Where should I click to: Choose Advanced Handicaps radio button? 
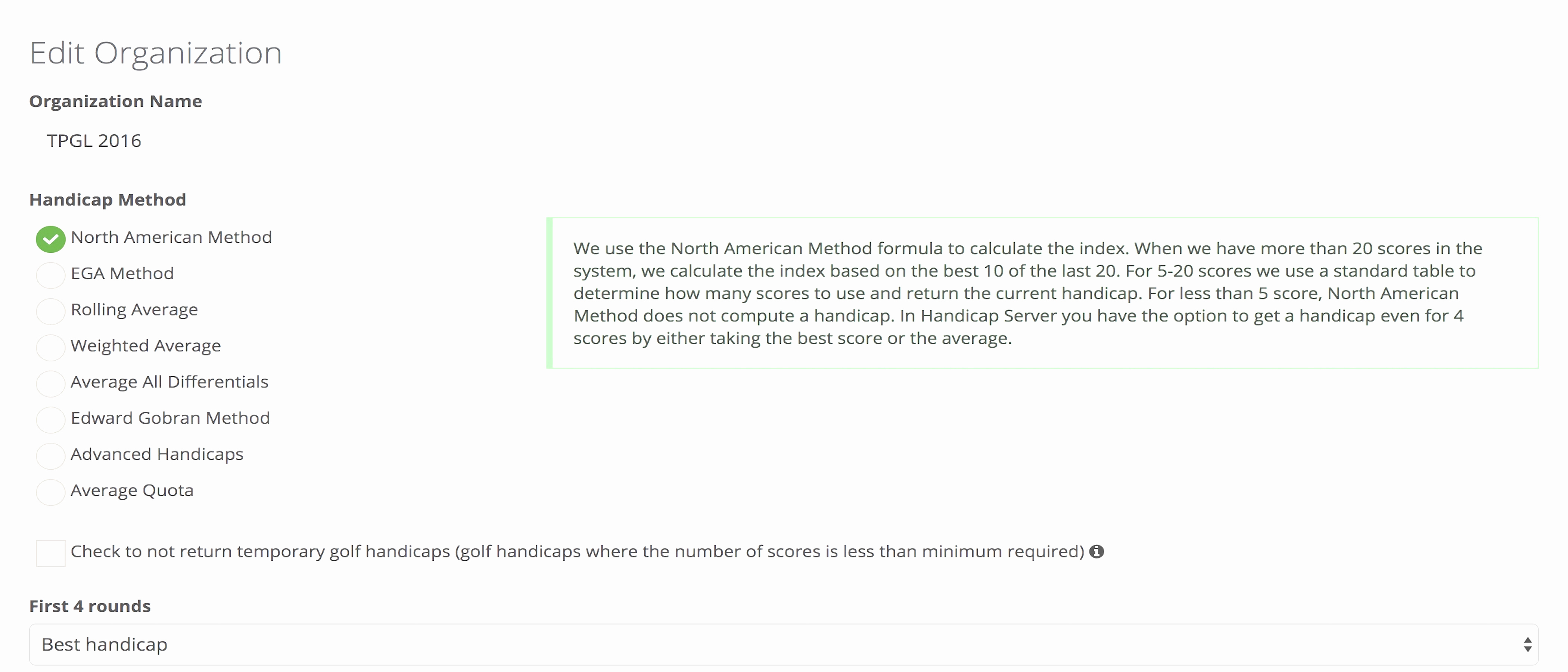pos(50,456)
